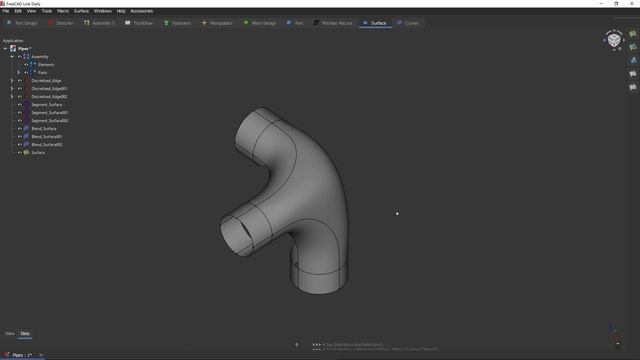Click the round button left of the console
The image size is (640, 360).
(297, 345)
